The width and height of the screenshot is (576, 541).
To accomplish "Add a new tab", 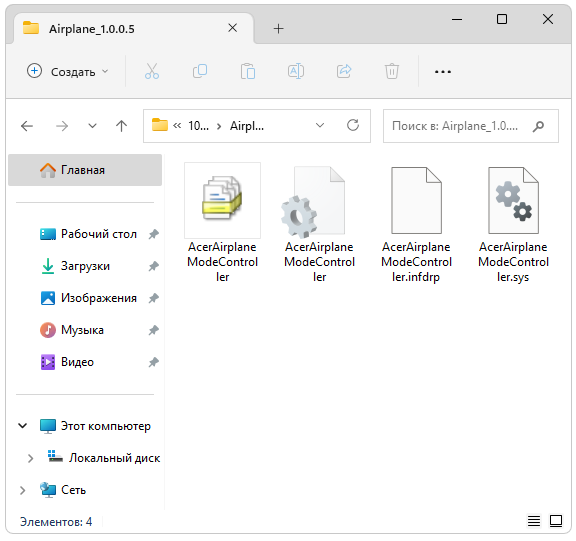I will tap(278, 29).
